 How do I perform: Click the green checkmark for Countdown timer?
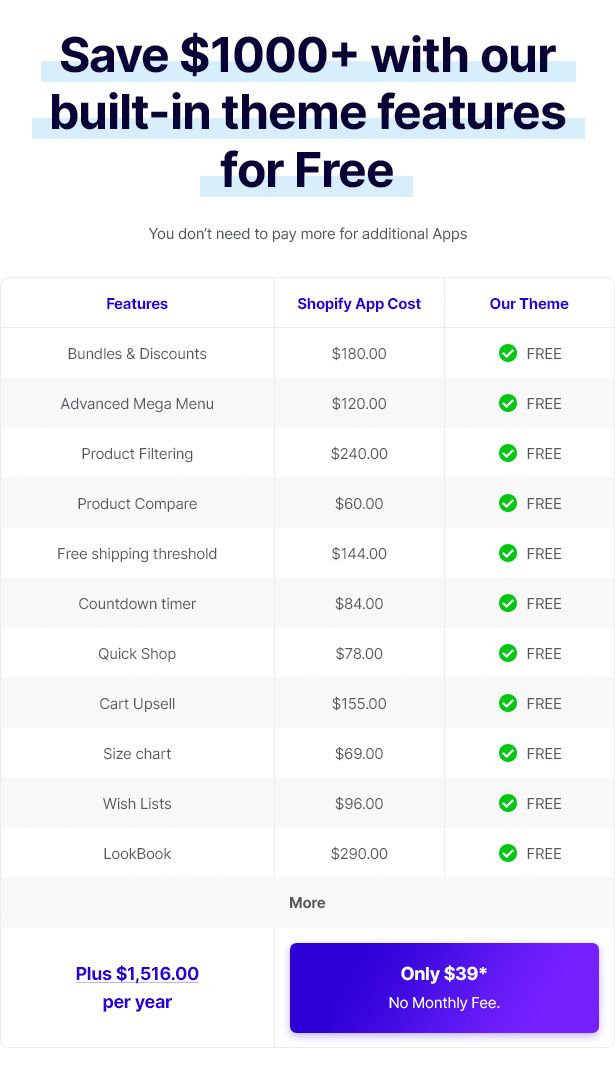[x=508, y=603]
